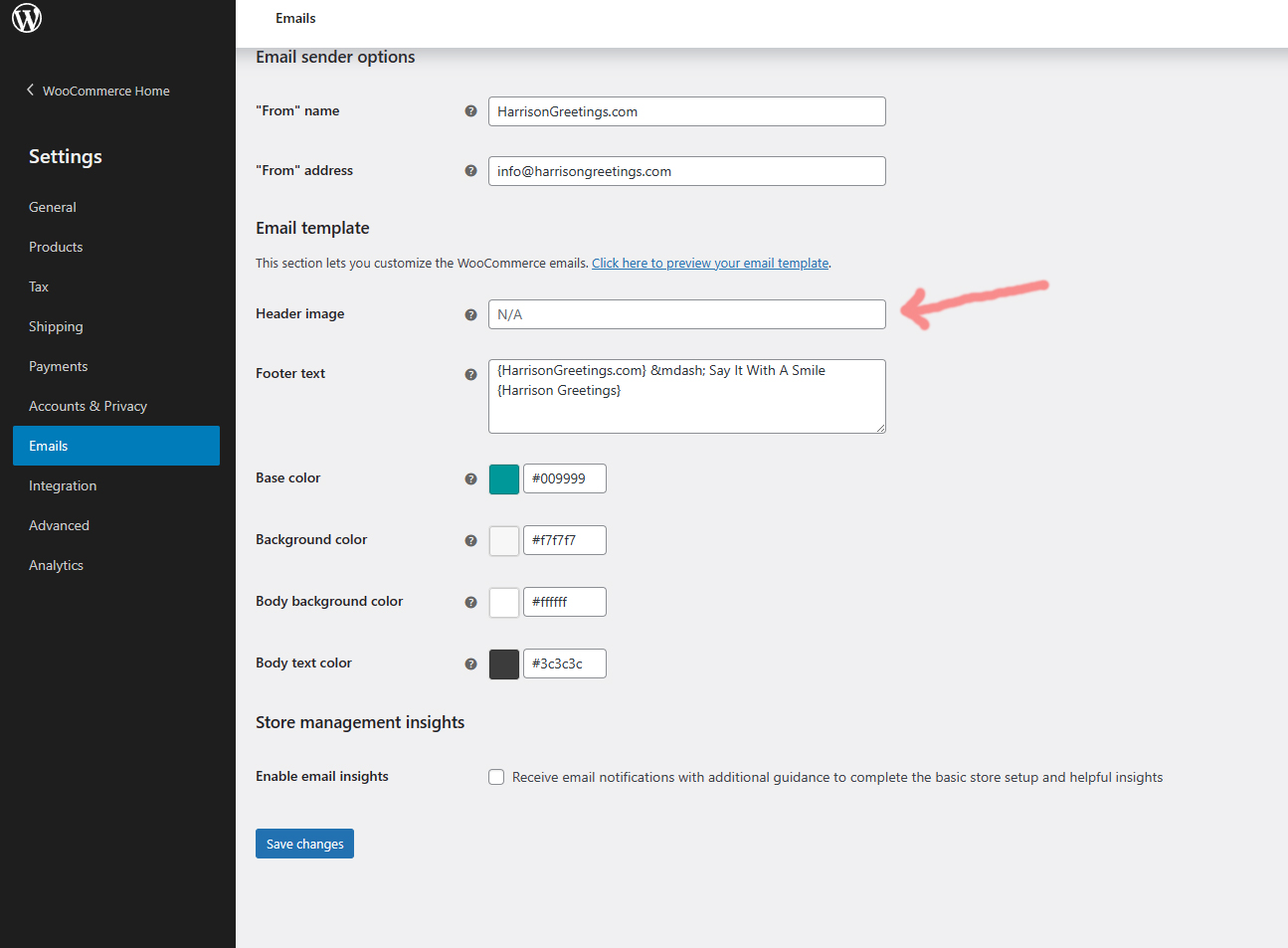
Task: Click "Receive email notifications" checkbox description
Action: pyautogui.click(x=837, y=777)
